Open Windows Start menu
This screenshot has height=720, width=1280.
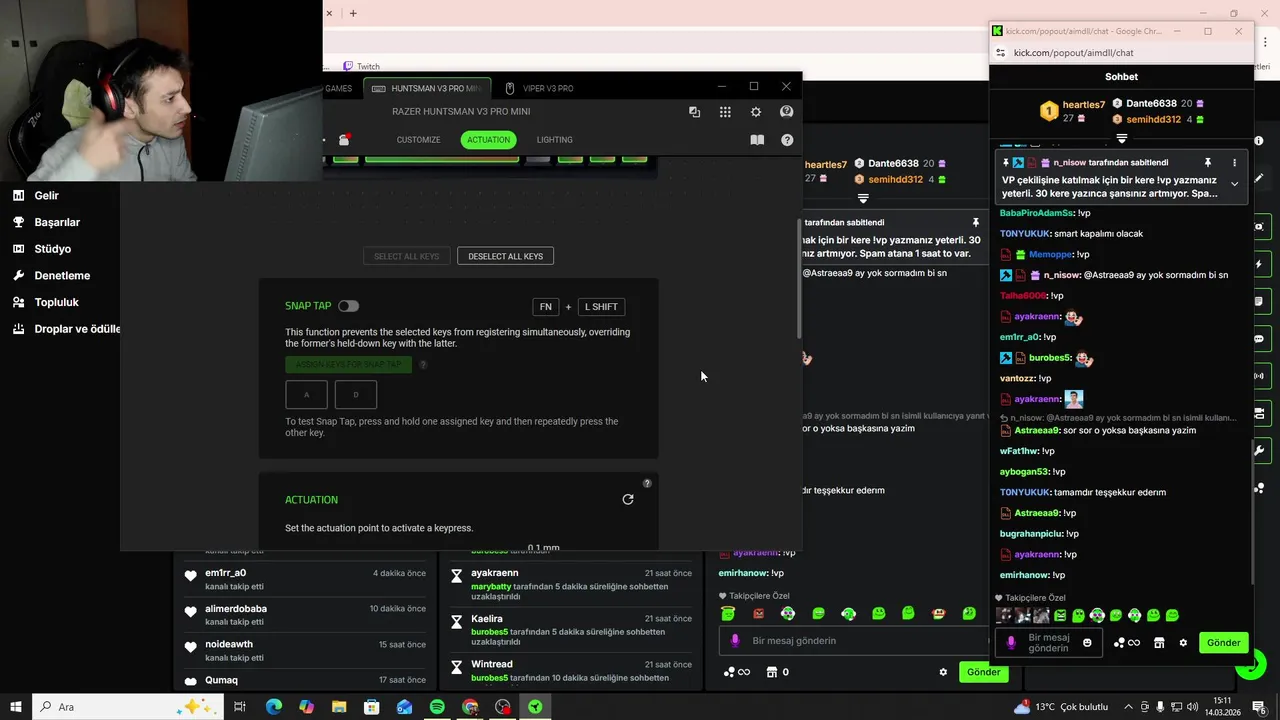point(16,707)
